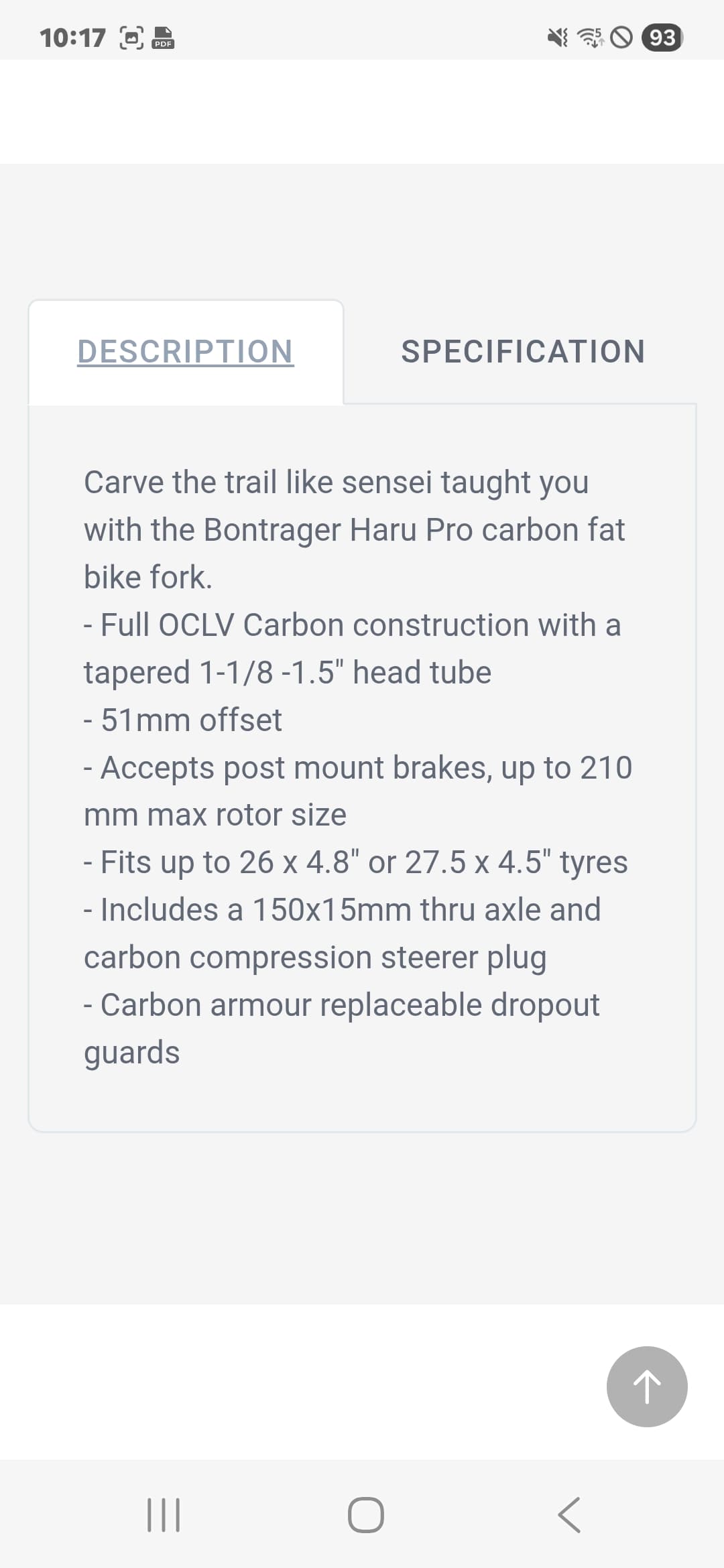Select the DESCRIPTION tab

(x=186, y=351)
